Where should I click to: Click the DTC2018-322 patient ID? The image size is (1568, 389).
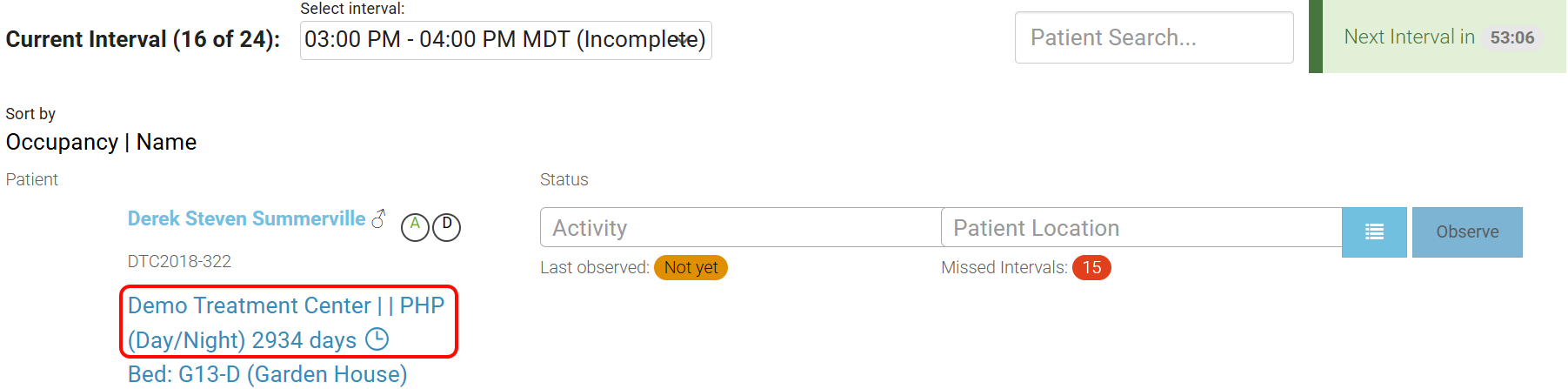(x=179, y=261)
